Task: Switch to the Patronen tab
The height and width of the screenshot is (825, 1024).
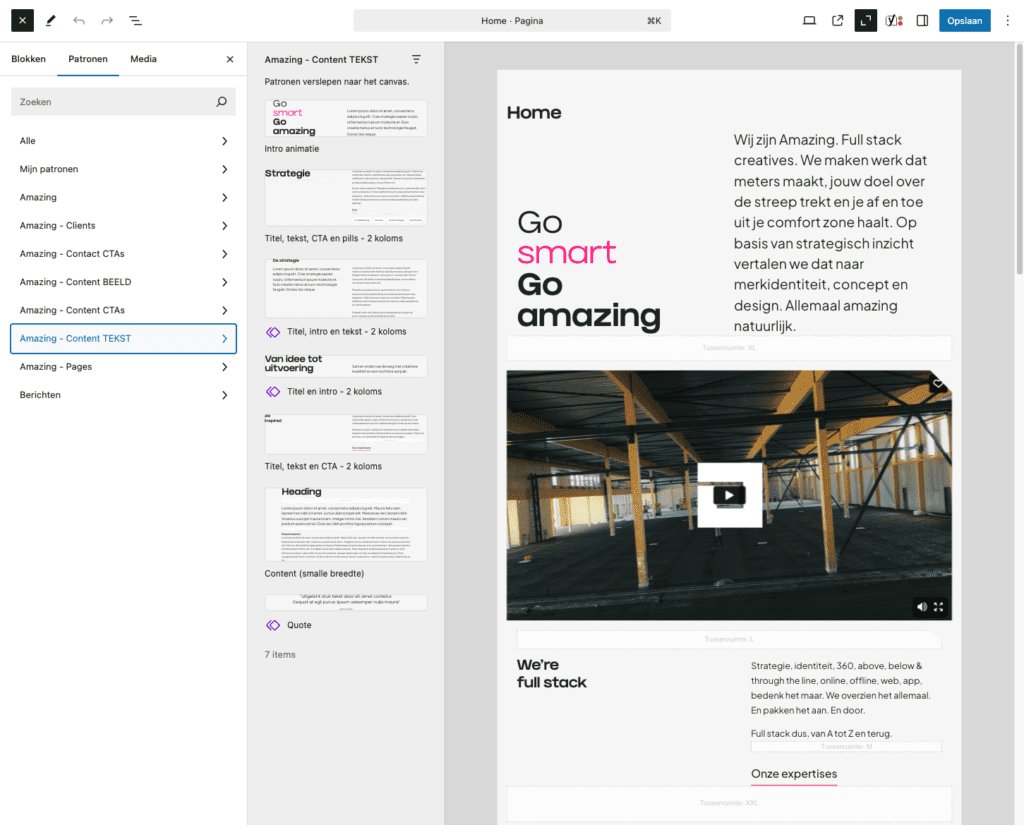Action: pyautogui.click(x=88, y=59)
